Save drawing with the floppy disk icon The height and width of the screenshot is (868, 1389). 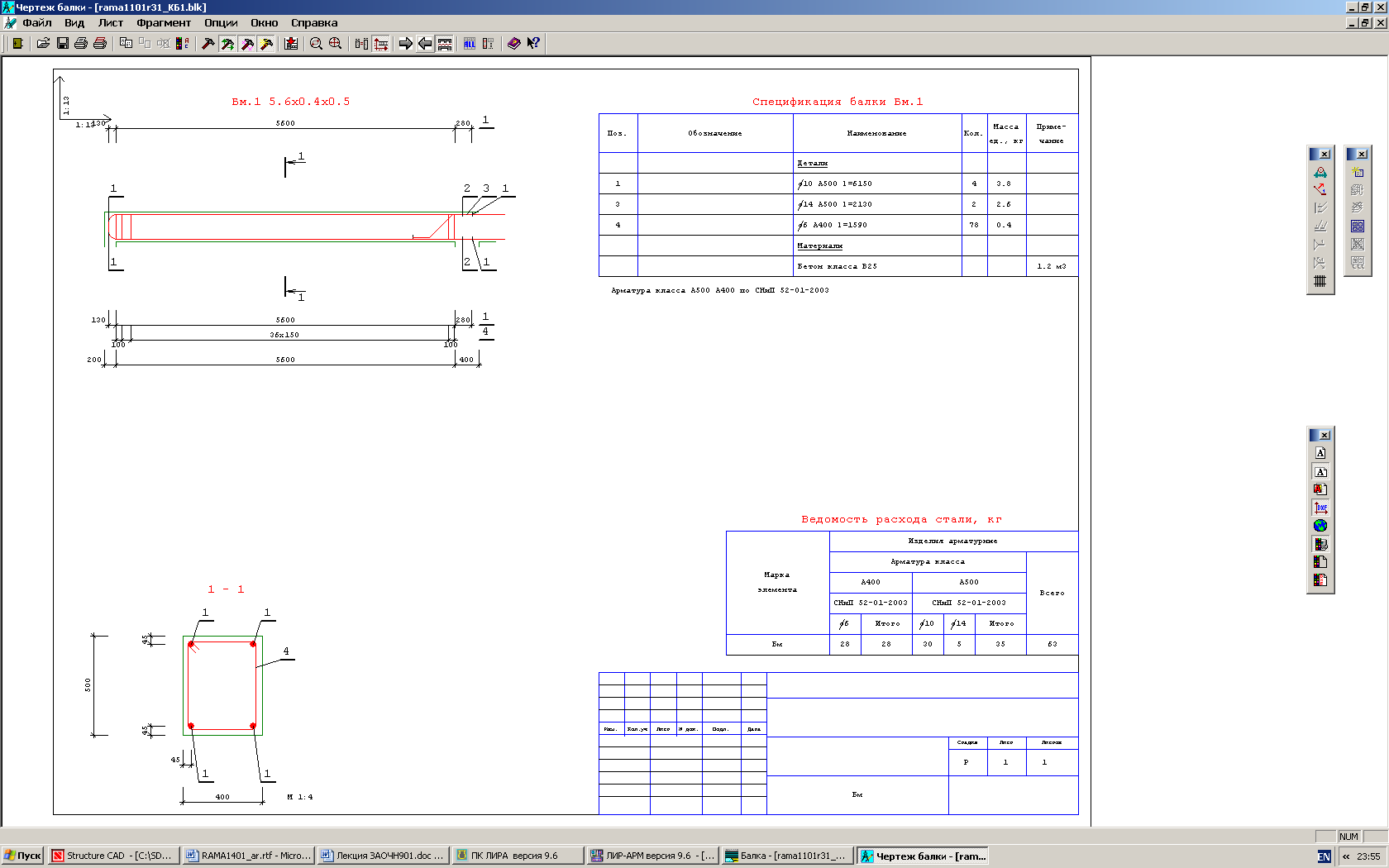(62, 44)
